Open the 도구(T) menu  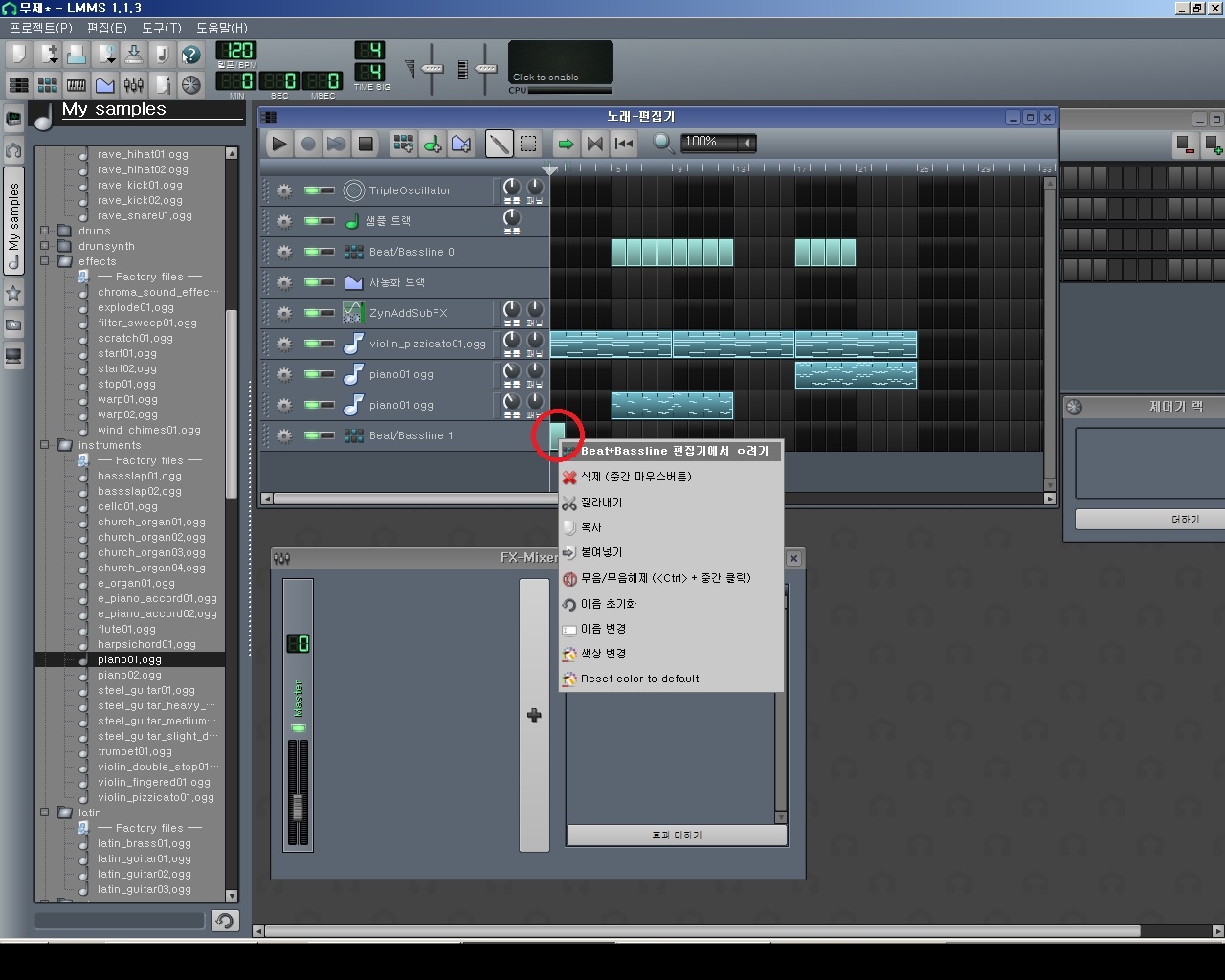click(162, 28)
